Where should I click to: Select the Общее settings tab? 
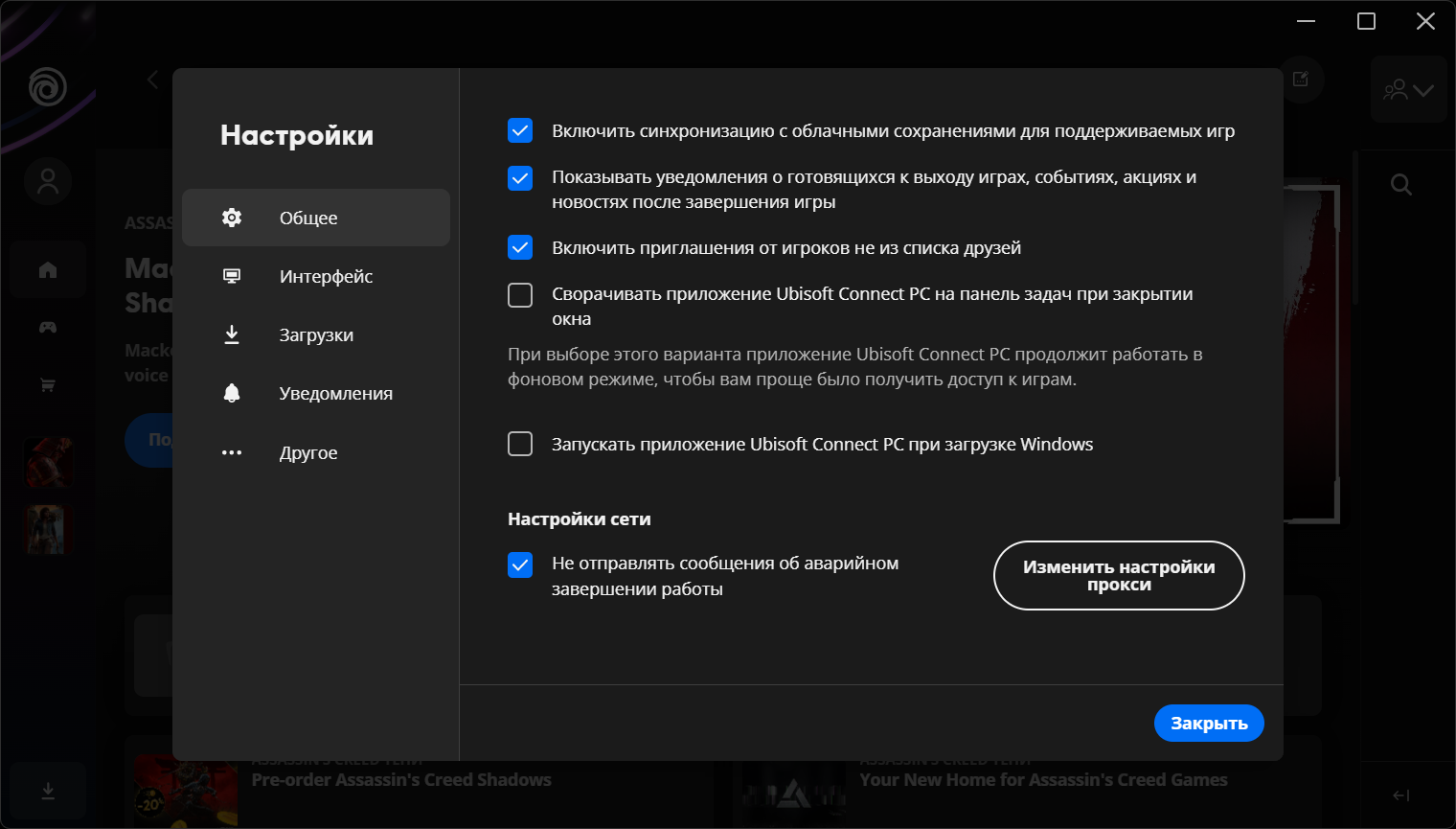pyautogui.click(x=316, y=218)
